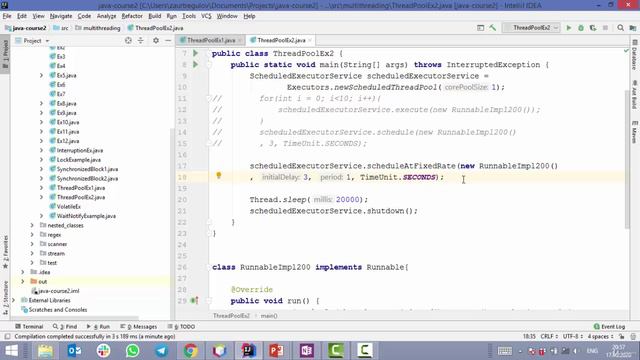
Task: Start debugging with the bug icon
Action: 581,28
